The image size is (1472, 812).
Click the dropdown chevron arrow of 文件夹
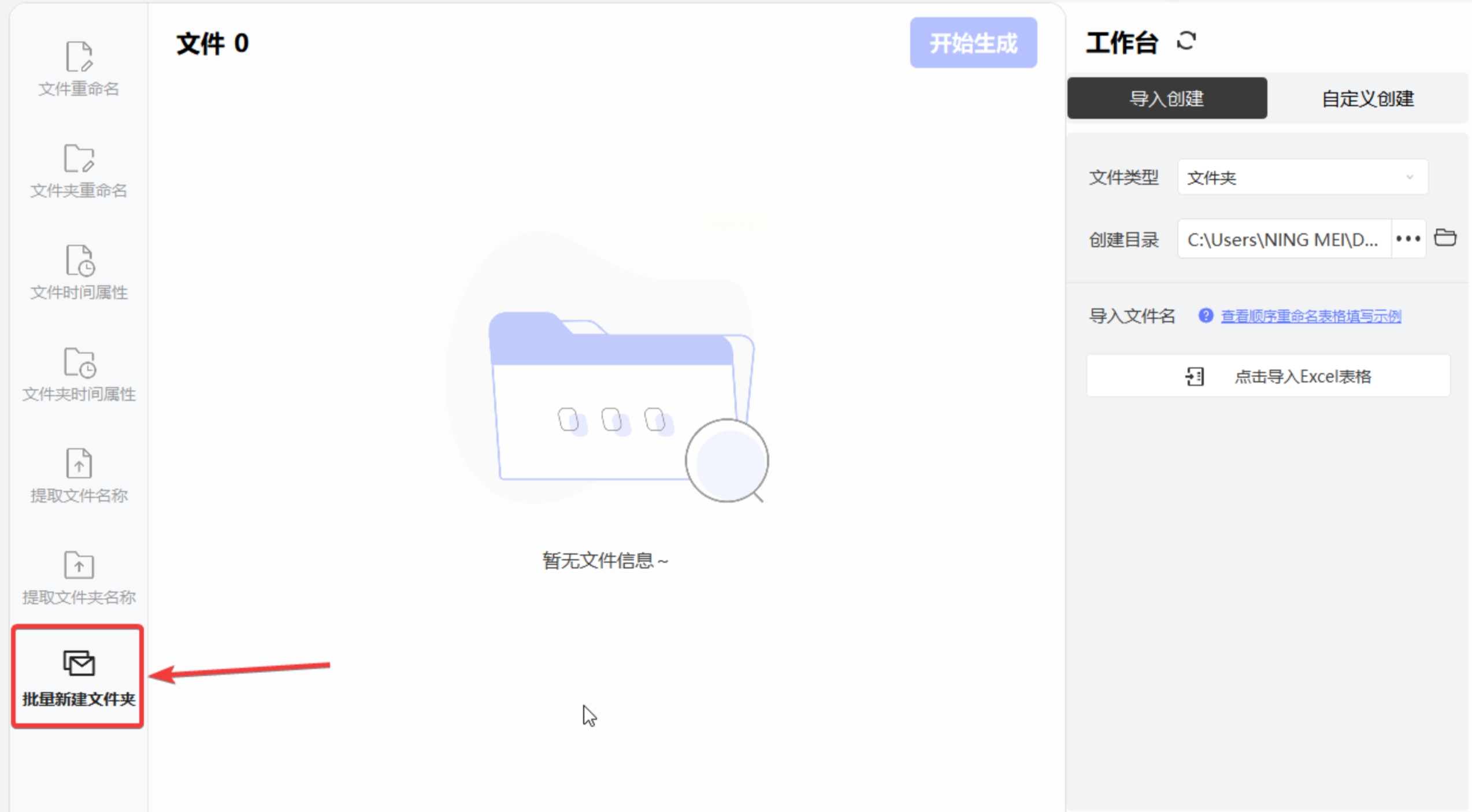[x=1409, y=177]
